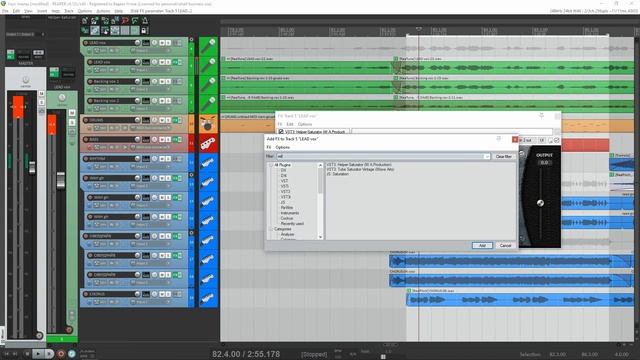Click the microphone icon of the top LEAD vox folder track
The image size is (640, 360).
click(209, 46)
